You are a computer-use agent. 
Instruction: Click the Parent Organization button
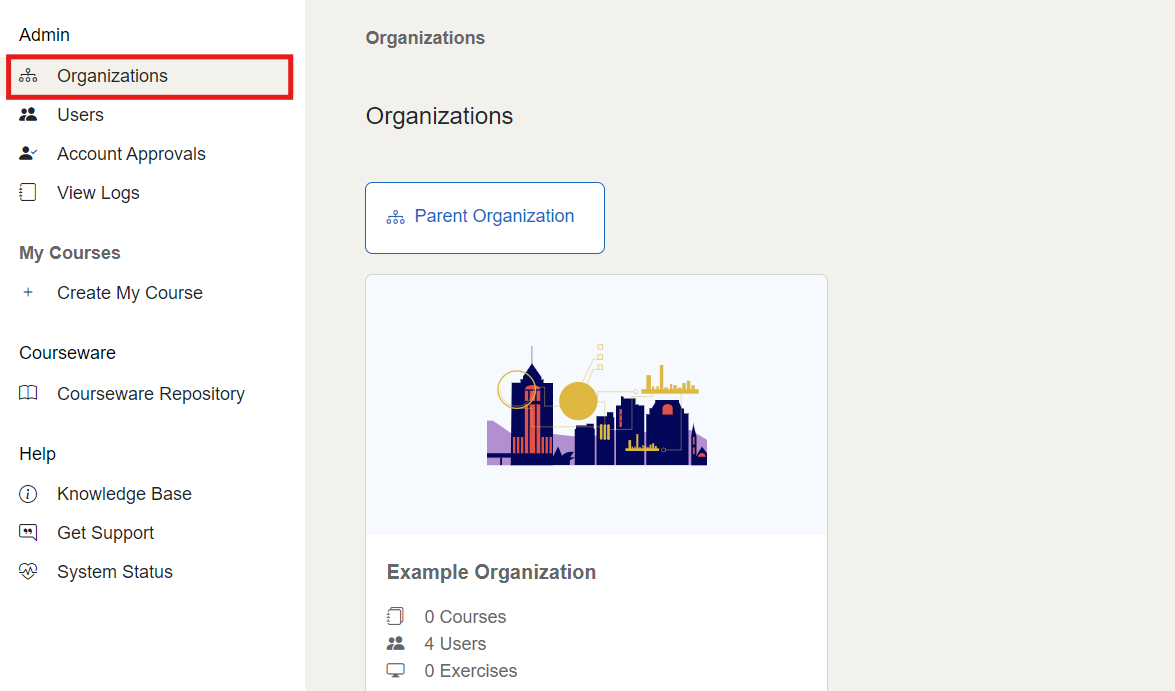pyautogui.click(x=485, y=218)
